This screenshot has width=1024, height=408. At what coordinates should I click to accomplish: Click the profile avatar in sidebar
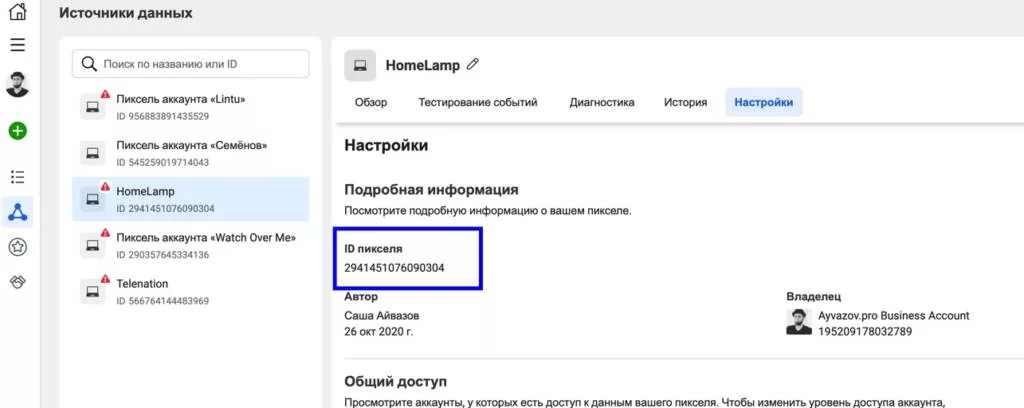[x=18, y=85]
